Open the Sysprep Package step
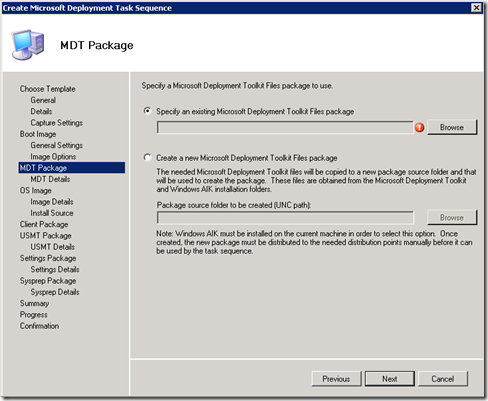 pyautogui.click(x=48, y=281)
